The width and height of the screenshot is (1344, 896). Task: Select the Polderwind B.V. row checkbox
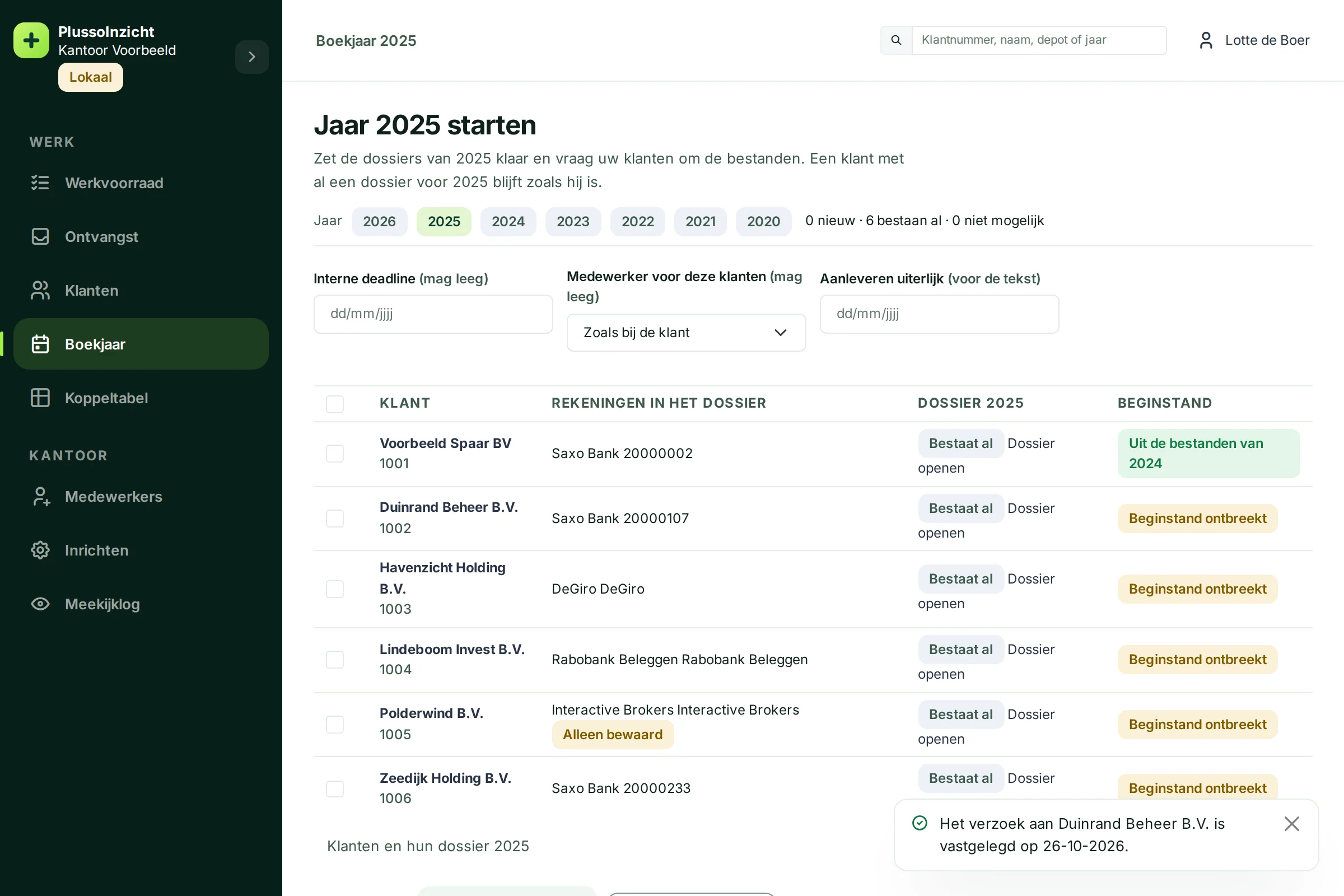click(335, 725)
